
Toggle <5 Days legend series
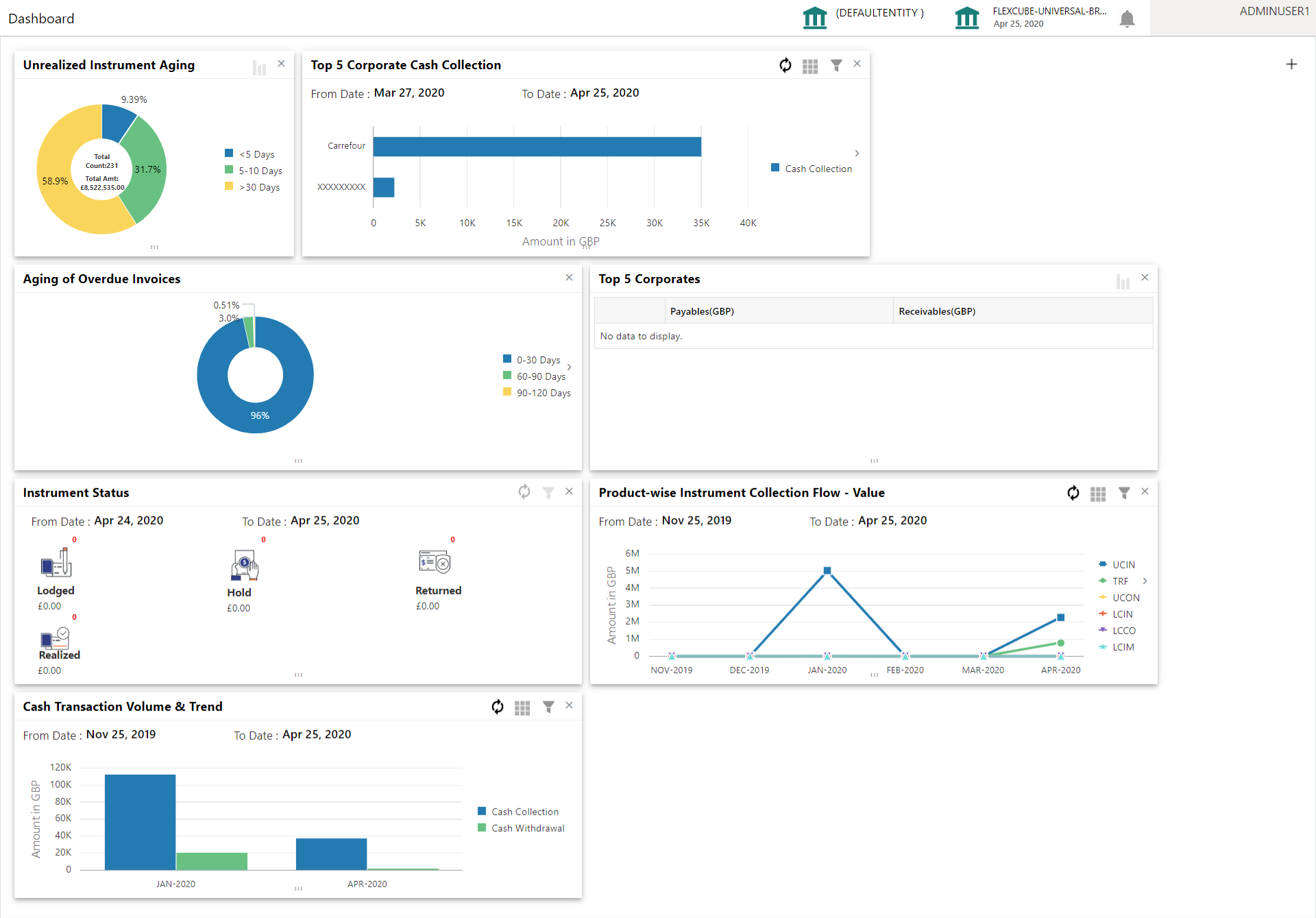coord(249,154)
